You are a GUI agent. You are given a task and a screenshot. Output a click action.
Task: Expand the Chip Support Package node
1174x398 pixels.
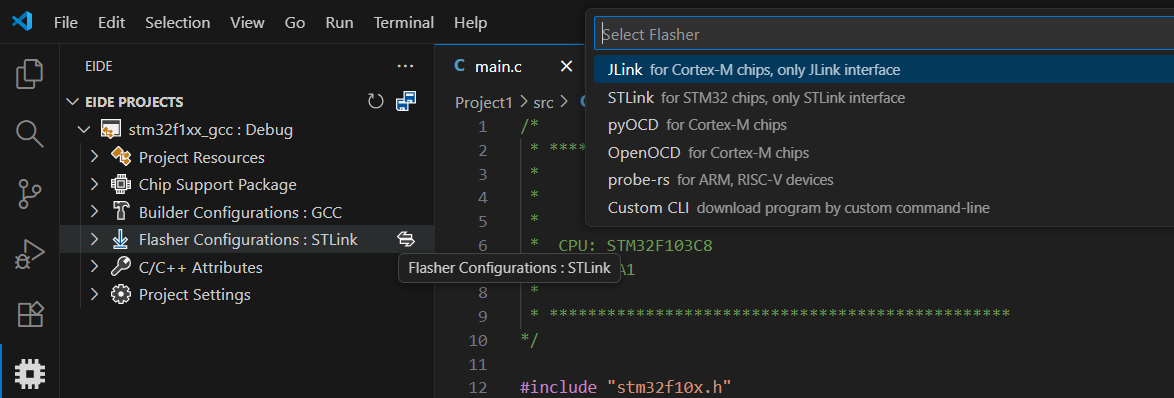click(94, 185)
